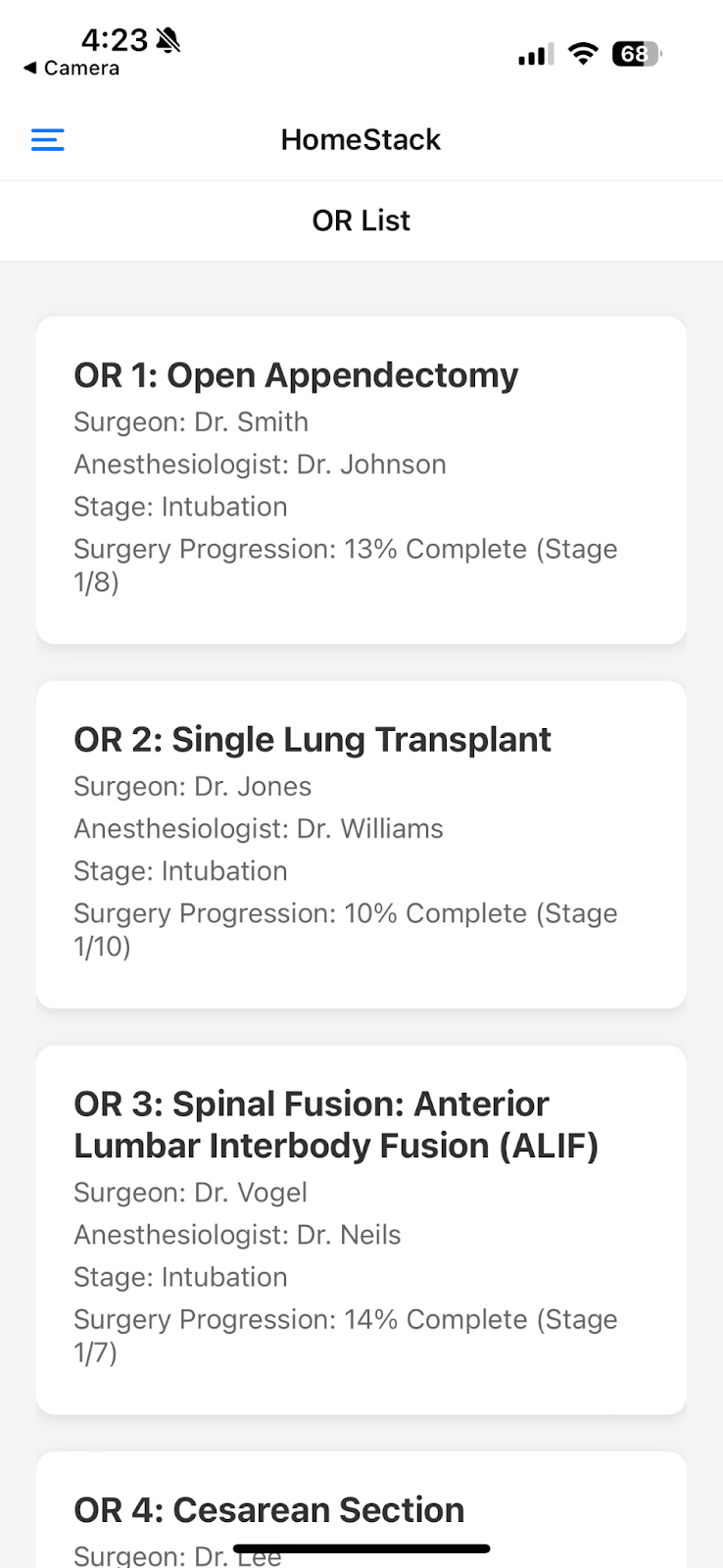
Task: Tap Surgeon Dr. Vogel in OR 3
Action: click(190, 1193)
